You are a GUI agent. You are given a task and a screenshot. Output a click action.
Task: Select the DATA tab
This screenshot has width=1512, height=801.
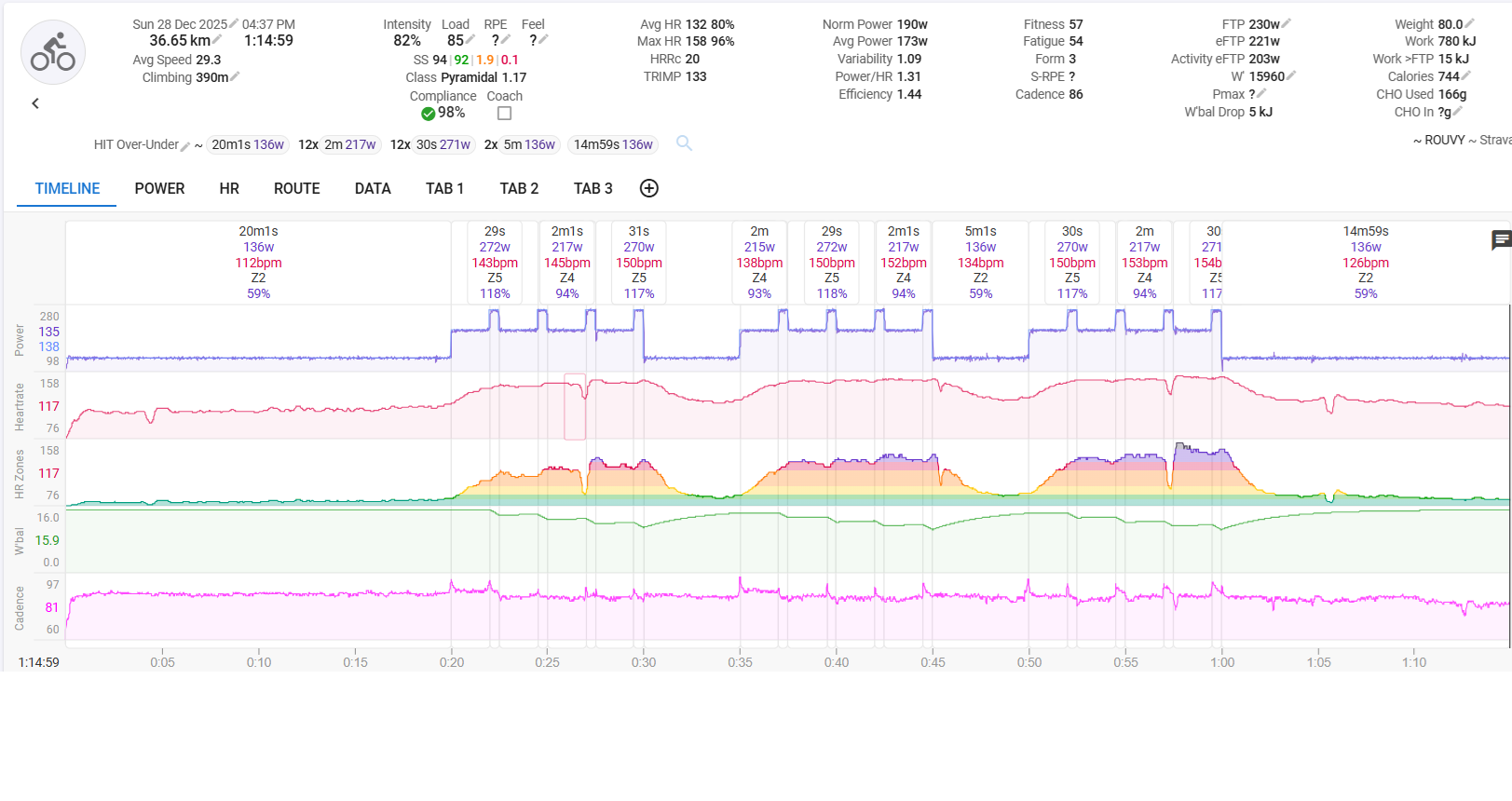tap(373, 188)
